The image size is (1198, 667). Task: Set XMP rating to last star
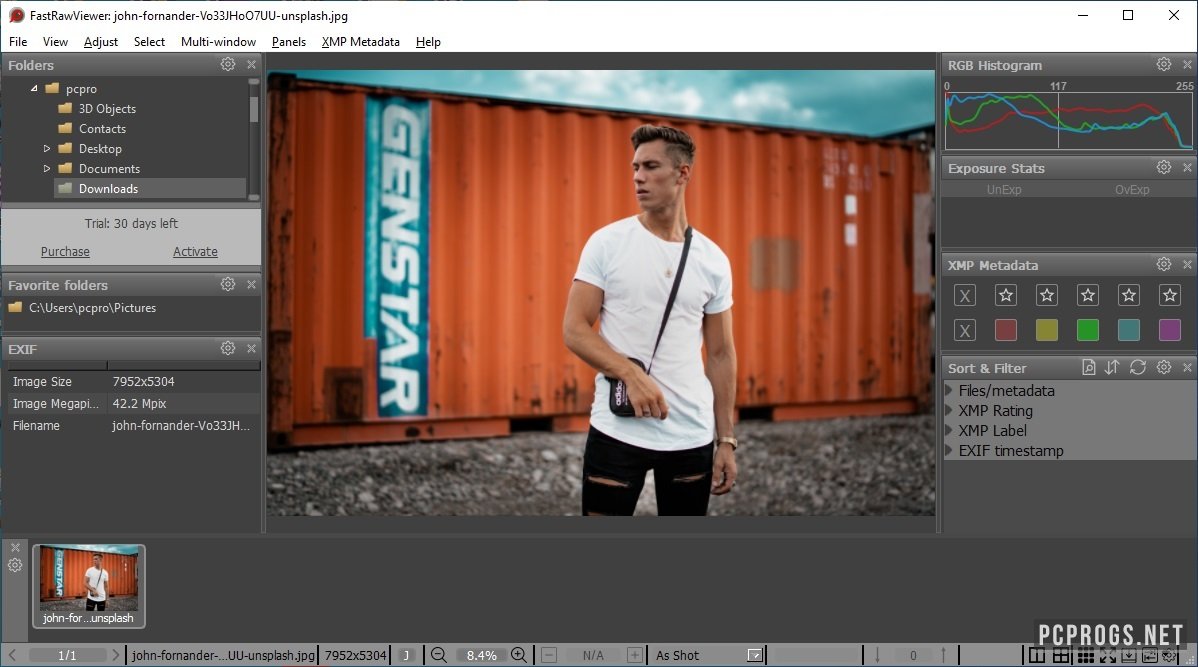point(1169,295)
